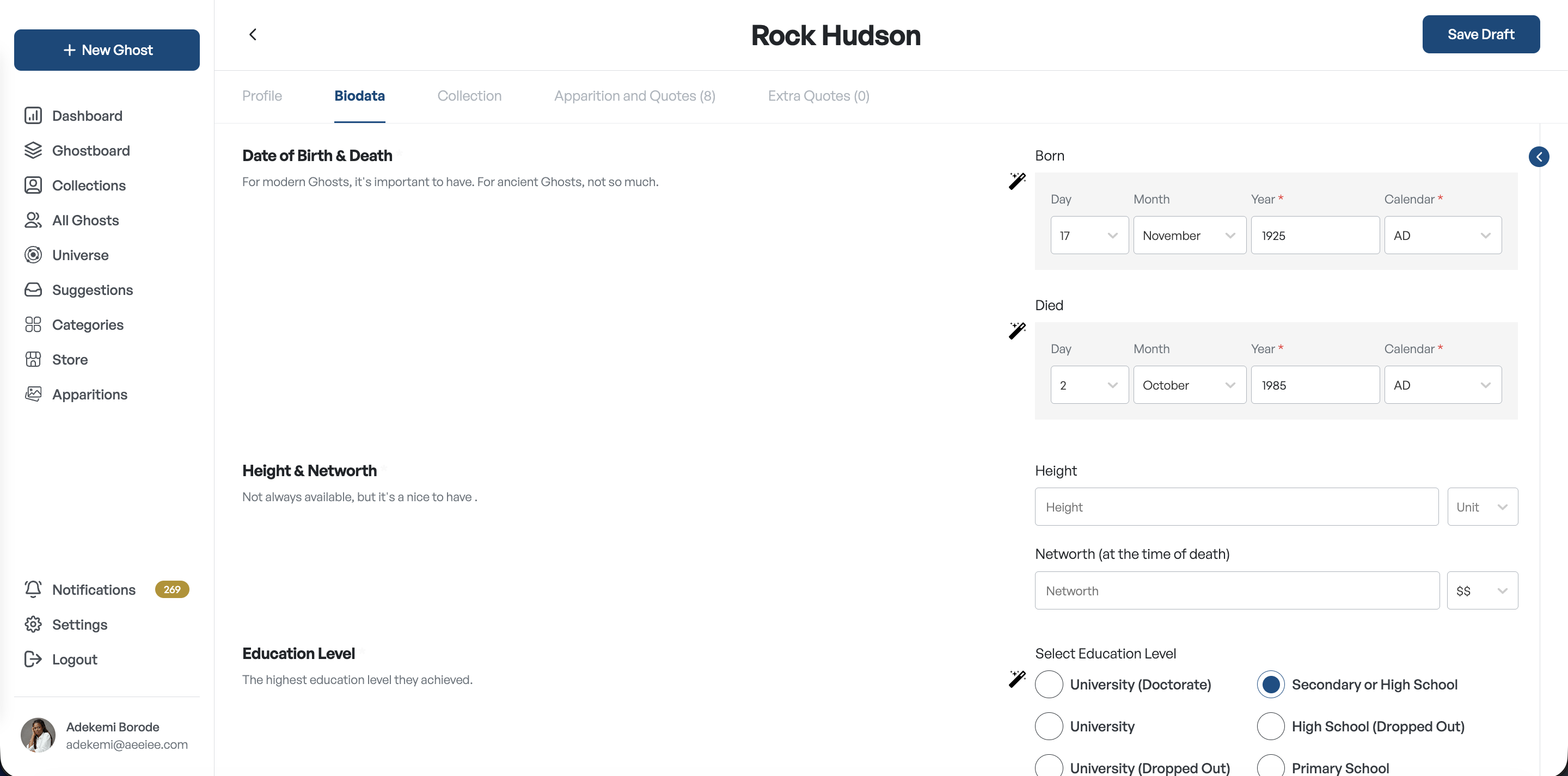
Task: Click the adekemi@aeeiee.com email text
Action: click(x=127, y=744)
